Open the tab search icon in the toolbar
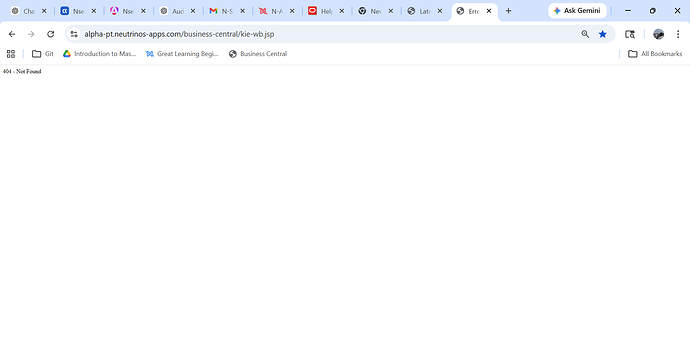 pos(630,34)
